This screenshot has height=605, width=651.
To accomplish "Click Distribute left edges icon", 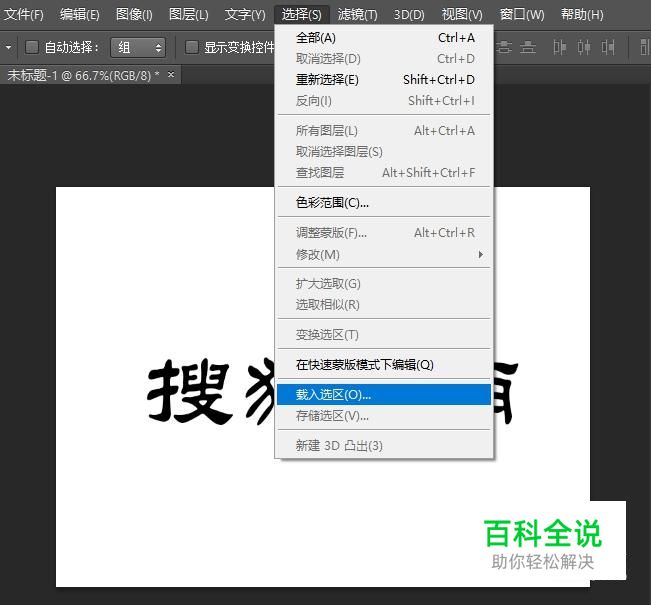I will 559,47.
